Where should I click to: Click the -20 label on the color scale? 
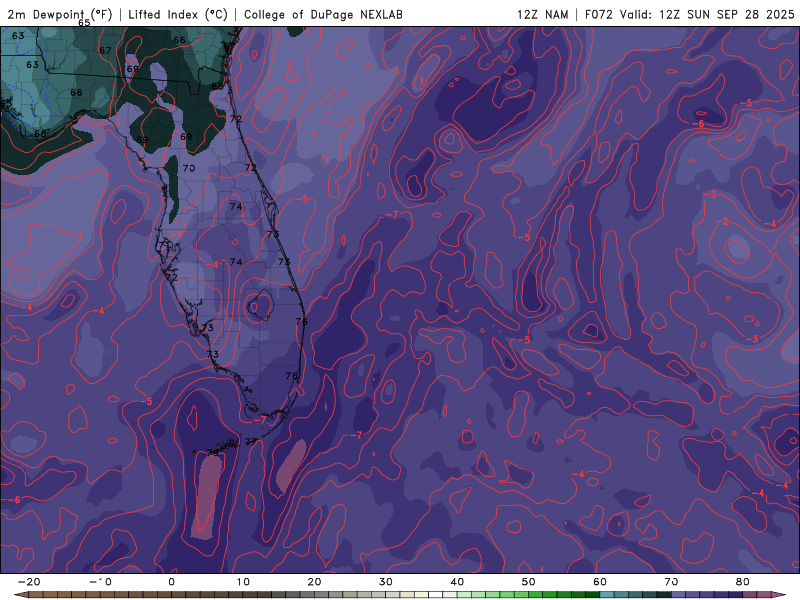[29, 582]
